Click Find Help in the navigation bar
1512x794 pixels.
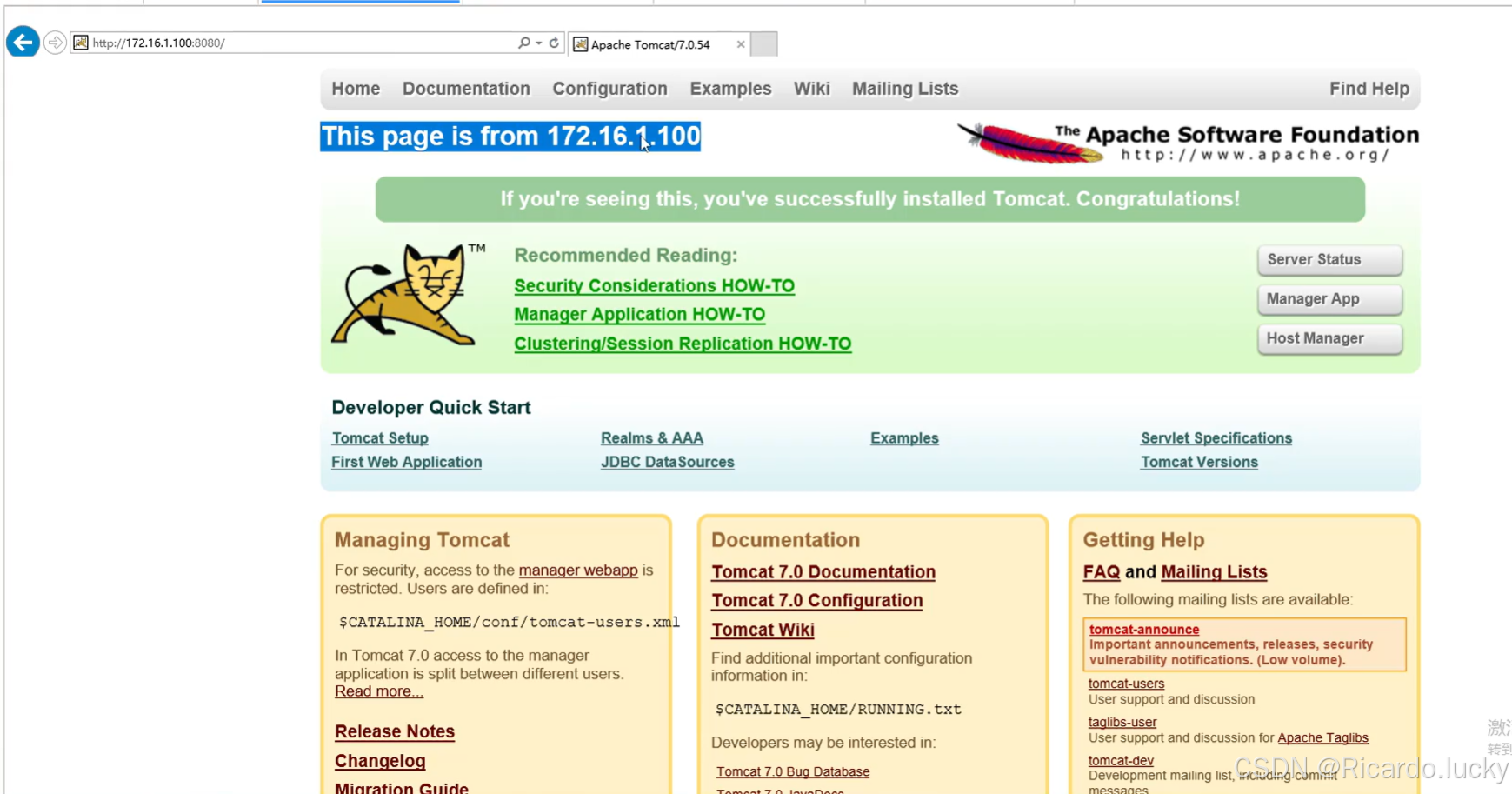coord(1369,89)
